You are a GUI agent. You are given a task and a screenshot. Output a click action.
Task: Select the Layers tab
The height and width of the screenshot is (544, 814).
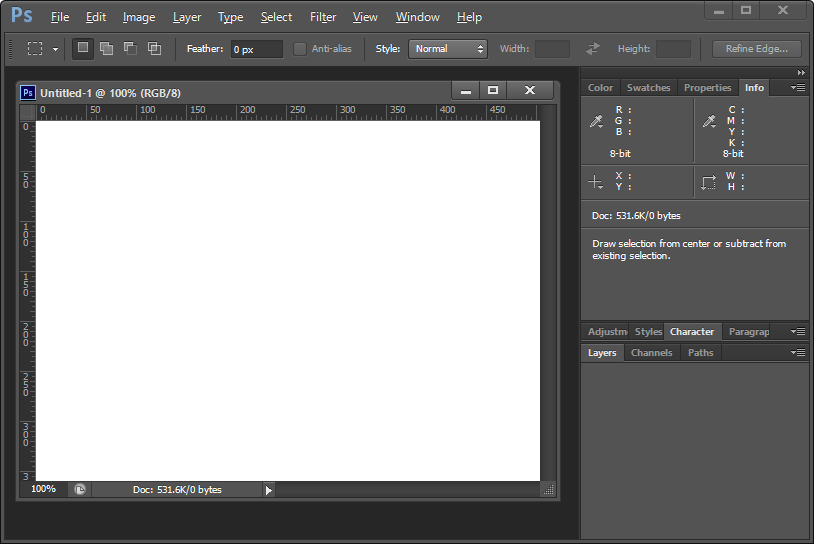(602, 352)
